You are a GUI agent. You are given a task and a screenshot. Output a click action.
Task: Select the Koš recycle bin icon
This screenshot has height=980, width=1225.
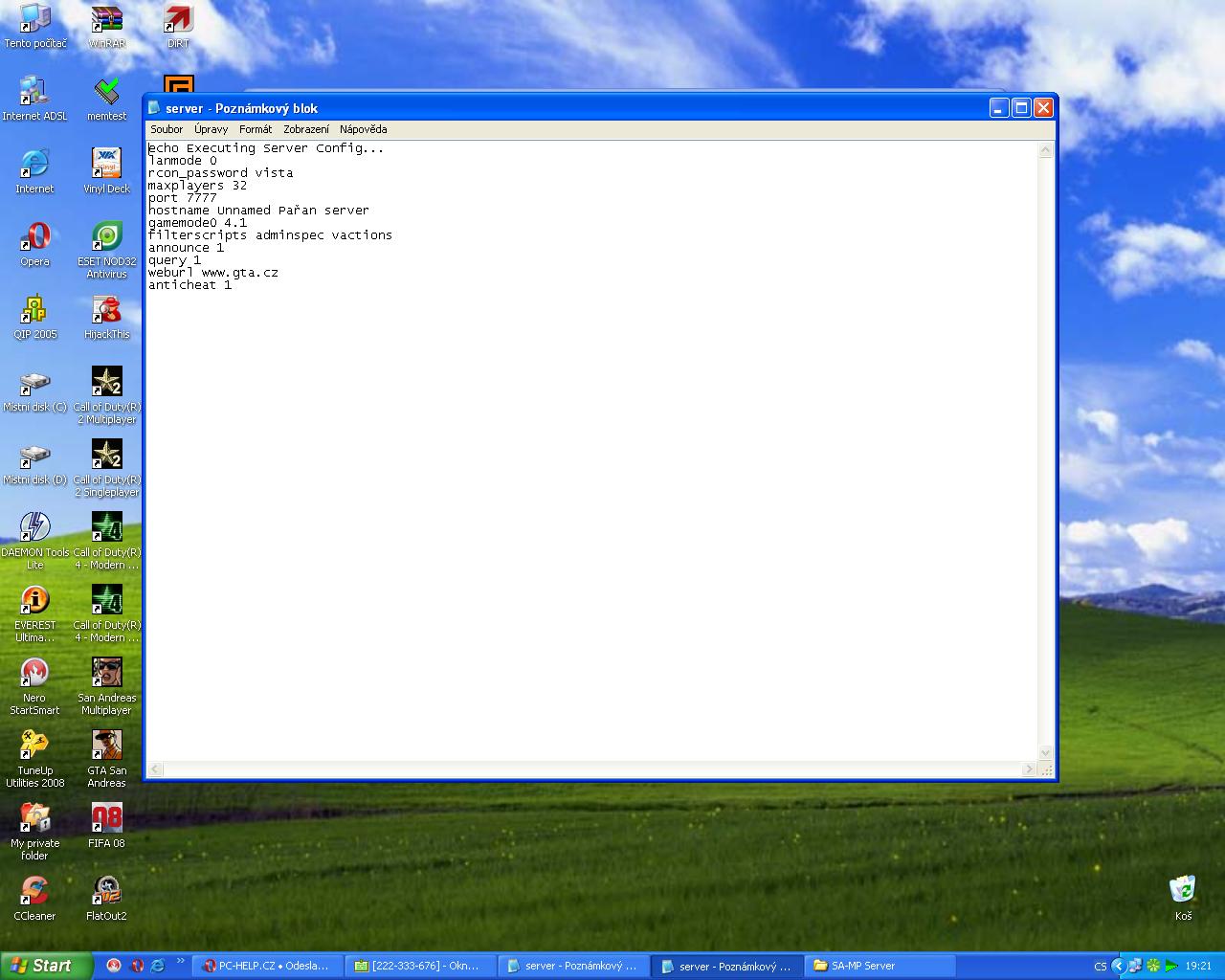click(1184, 899)
